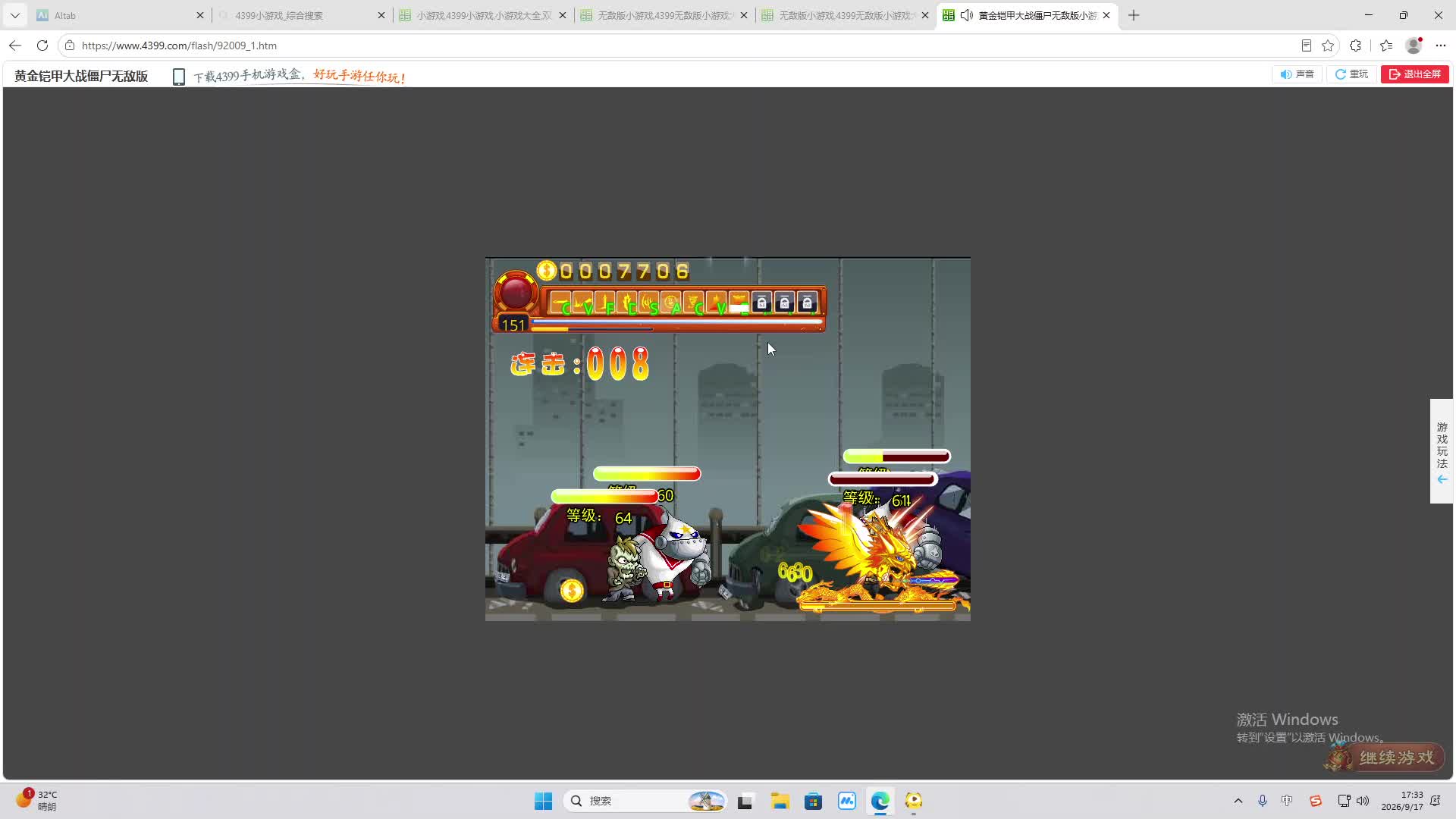
Task: Click the address bar URL field
Action: pos(682,45)
